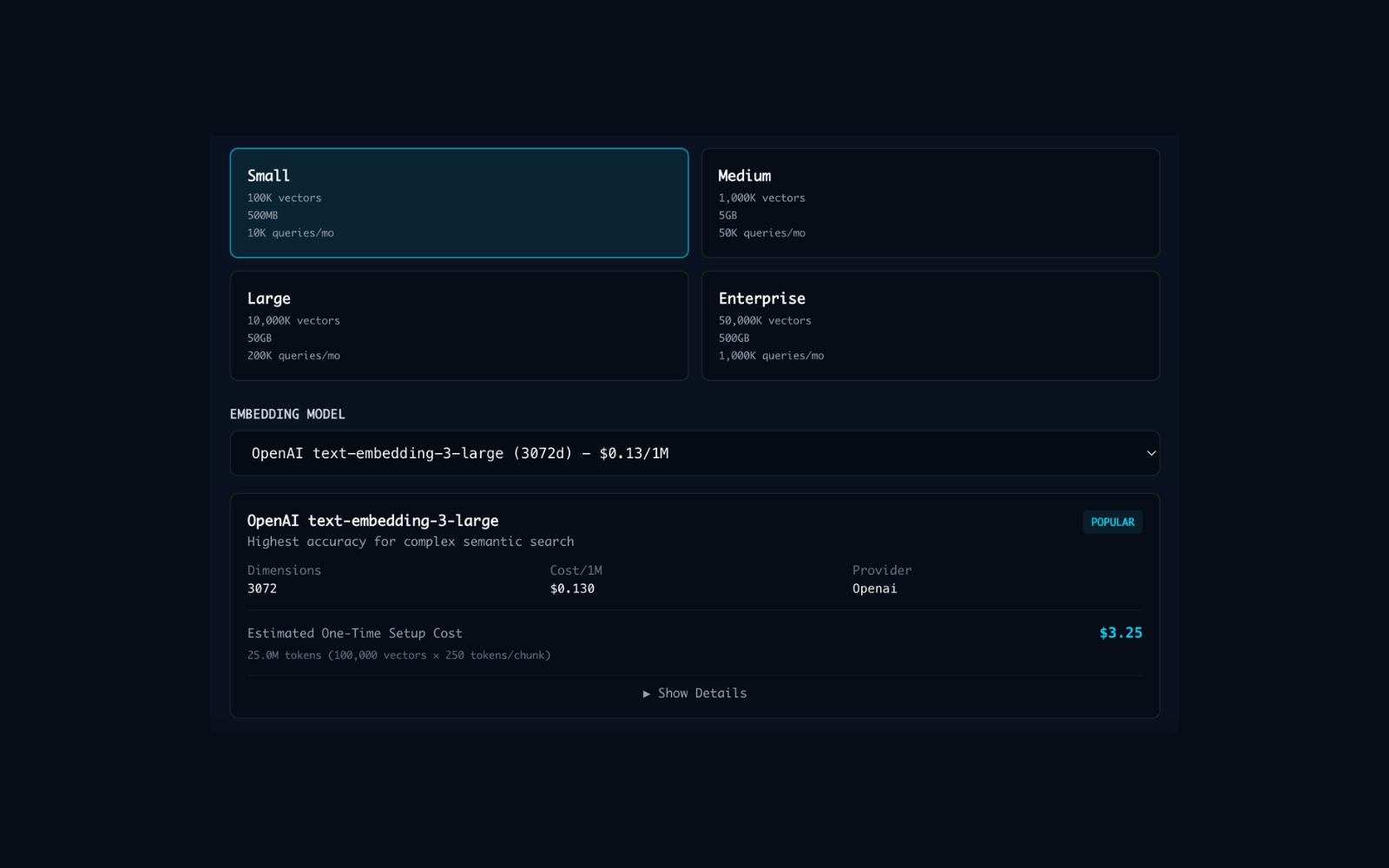
Task: Select the Medium plan card
Action: 930,202
